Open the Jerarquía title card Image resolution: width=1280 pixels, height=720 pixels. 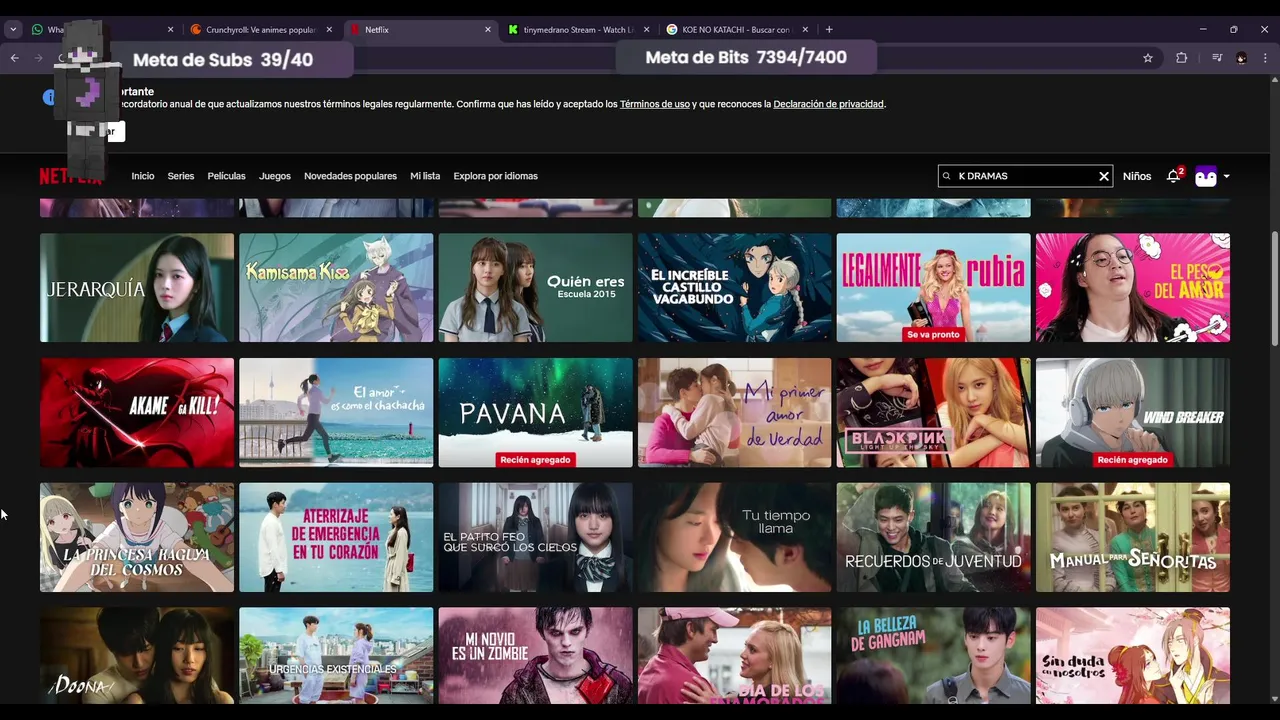(x=137, y=288)
